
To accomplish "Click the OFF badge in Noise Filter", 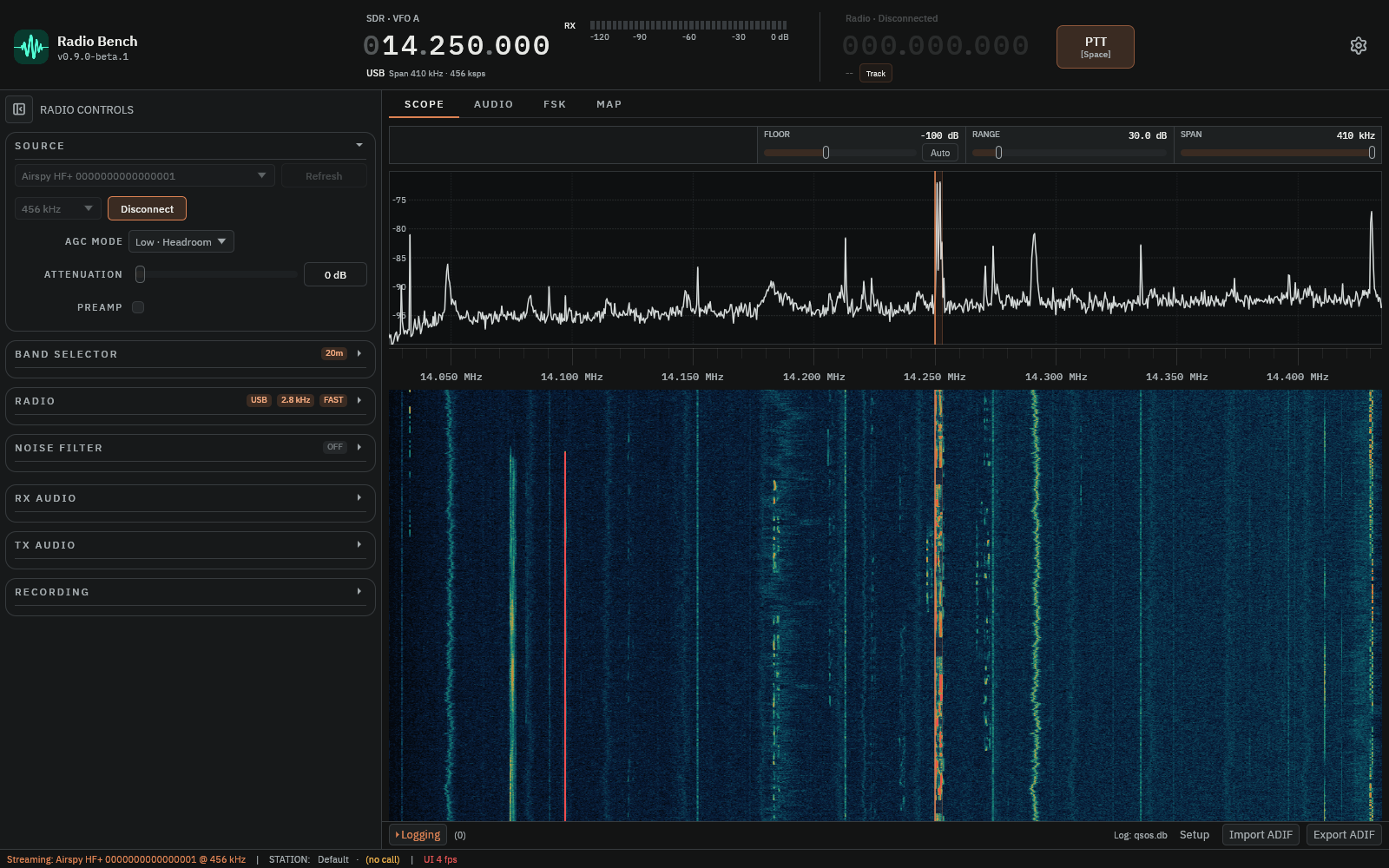I will (335, 447).
